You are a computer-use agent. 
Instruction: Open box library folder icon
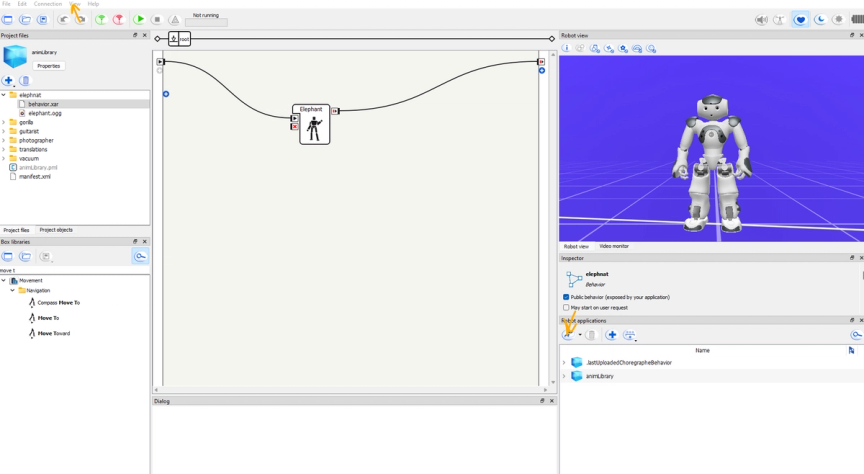(x=25, y=256)
